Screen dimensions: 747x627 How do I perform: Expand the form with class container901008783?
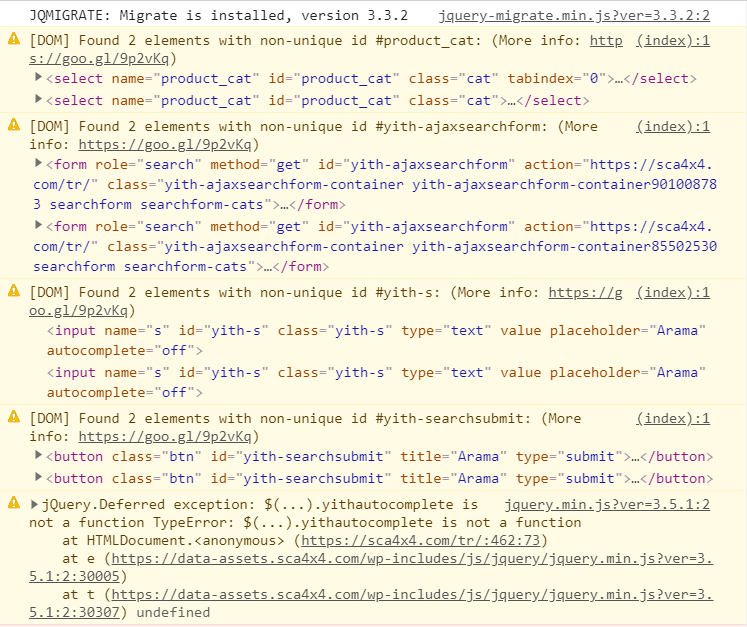[x=39, y=163]
